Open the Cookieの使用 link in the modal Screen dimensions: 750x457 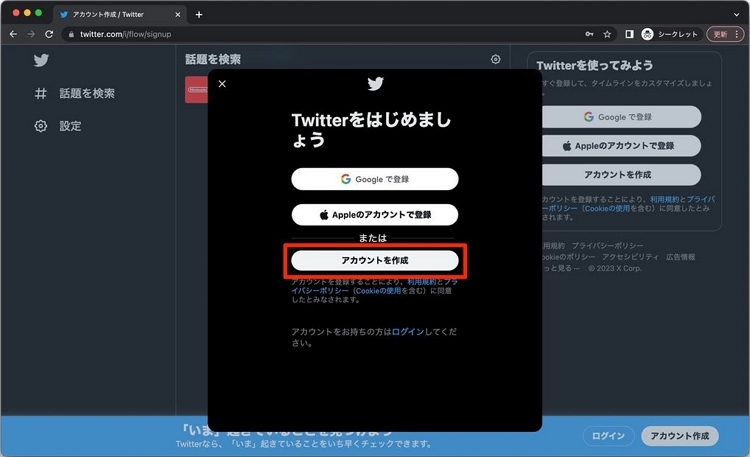tap(379, 290)
